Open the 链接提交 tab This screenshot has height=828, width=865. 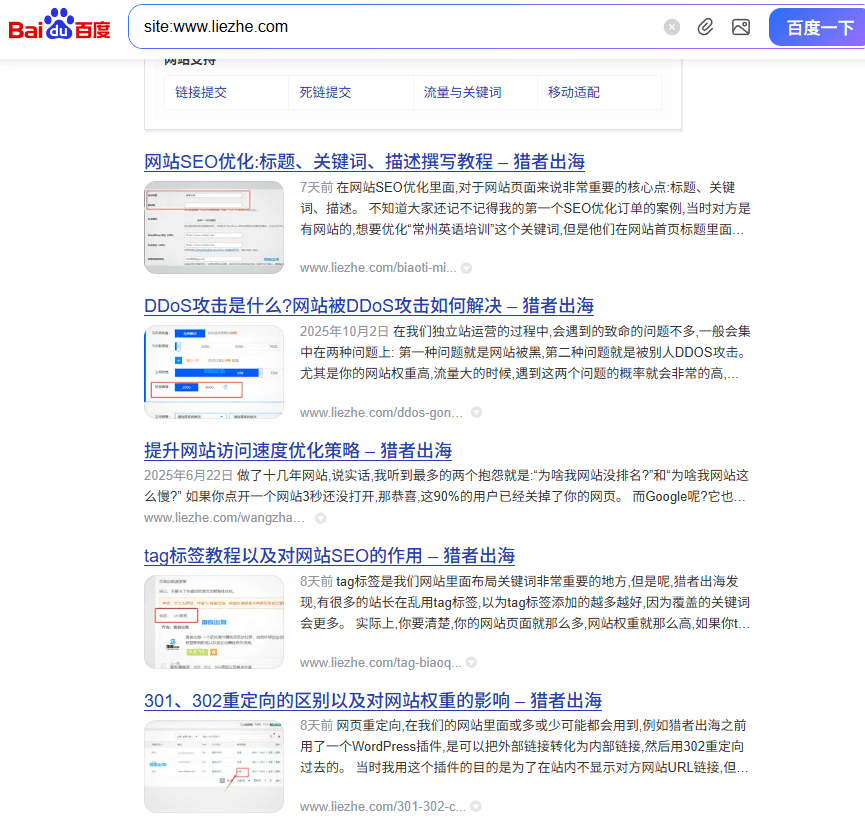201,92
